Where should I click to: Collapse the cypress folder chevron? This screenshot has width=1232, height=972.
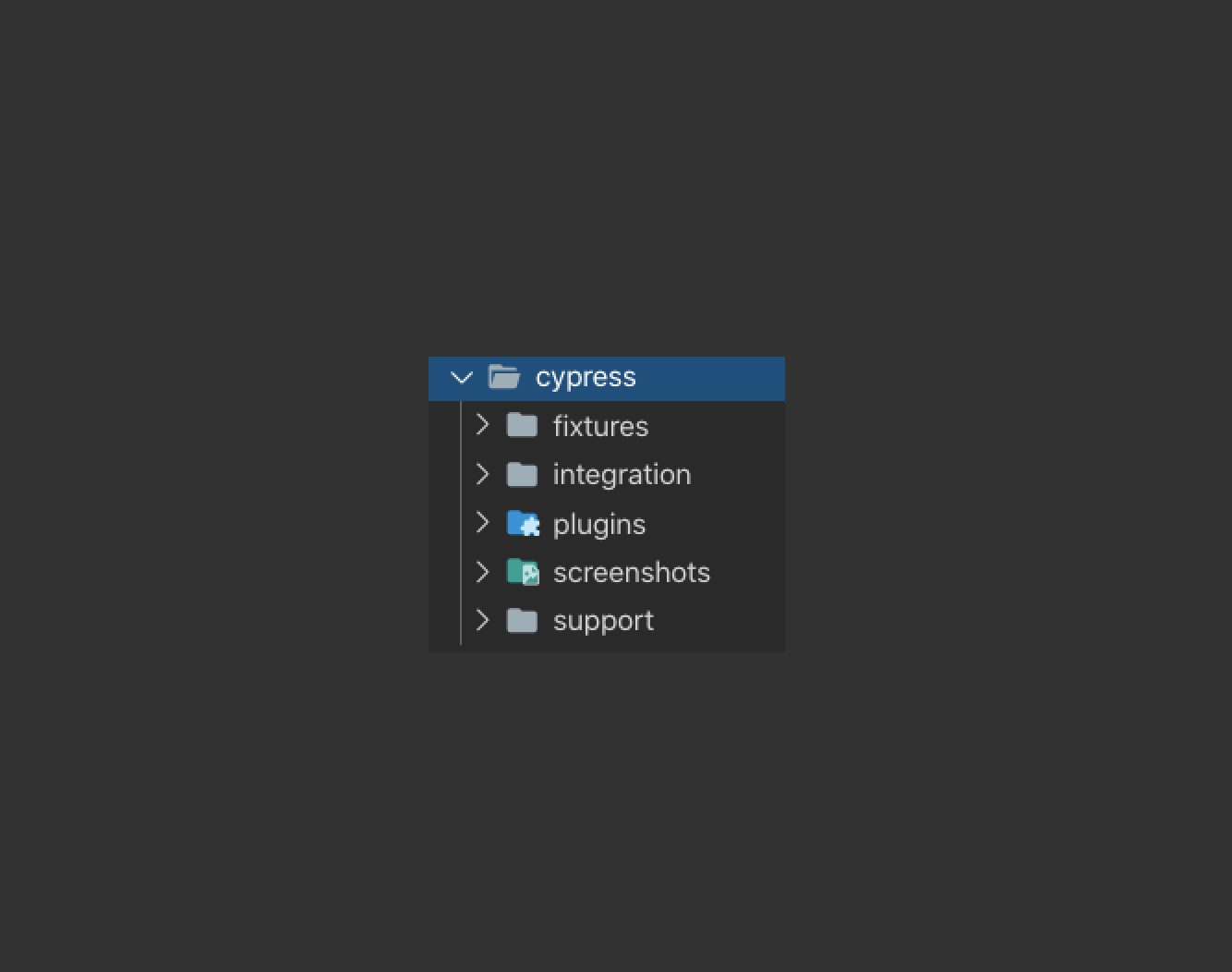click(x=462, y=377)
